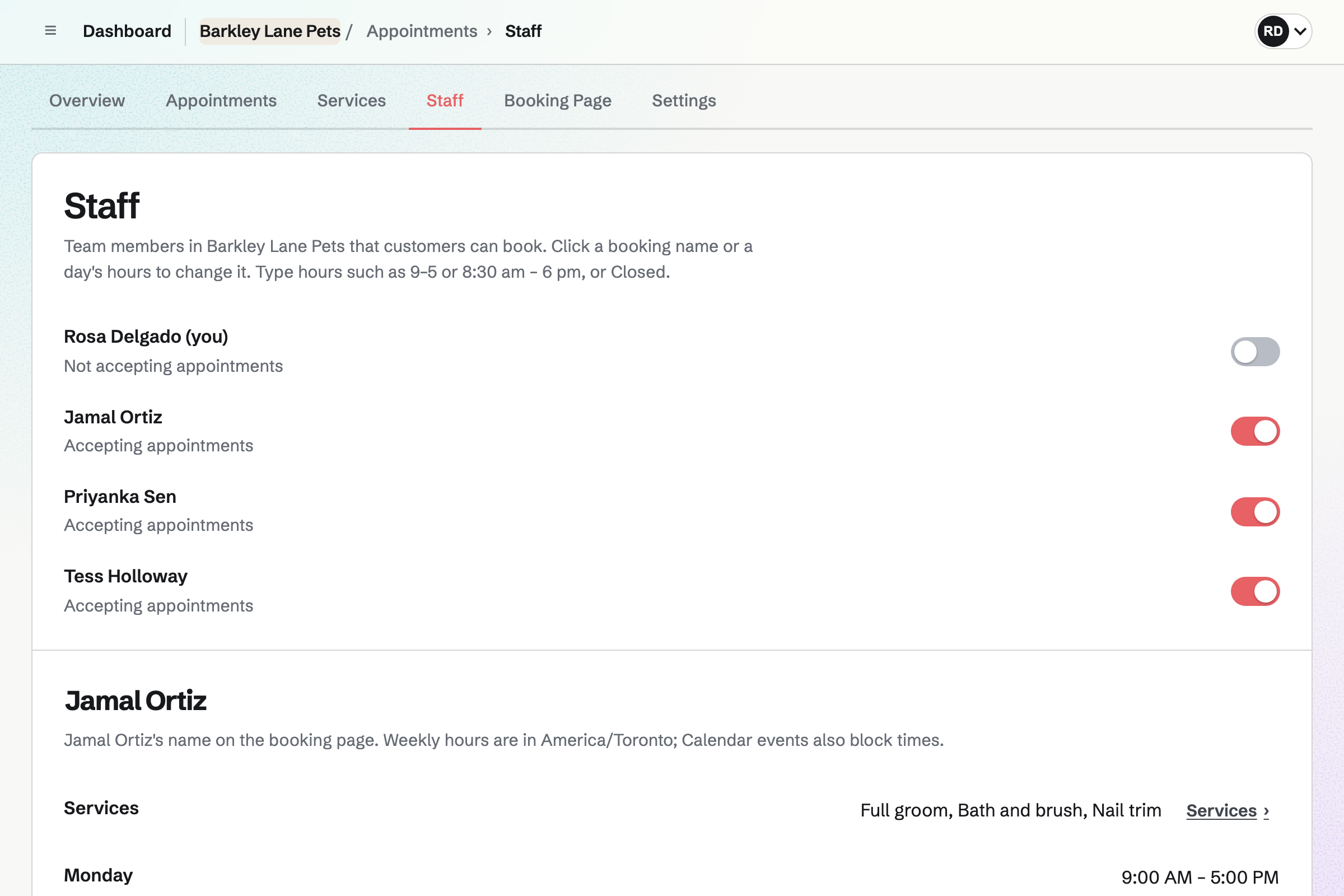Viewport: 1344px width, 896px height.
Task: Switch to the Overview tab
Action: coord(87,101)
